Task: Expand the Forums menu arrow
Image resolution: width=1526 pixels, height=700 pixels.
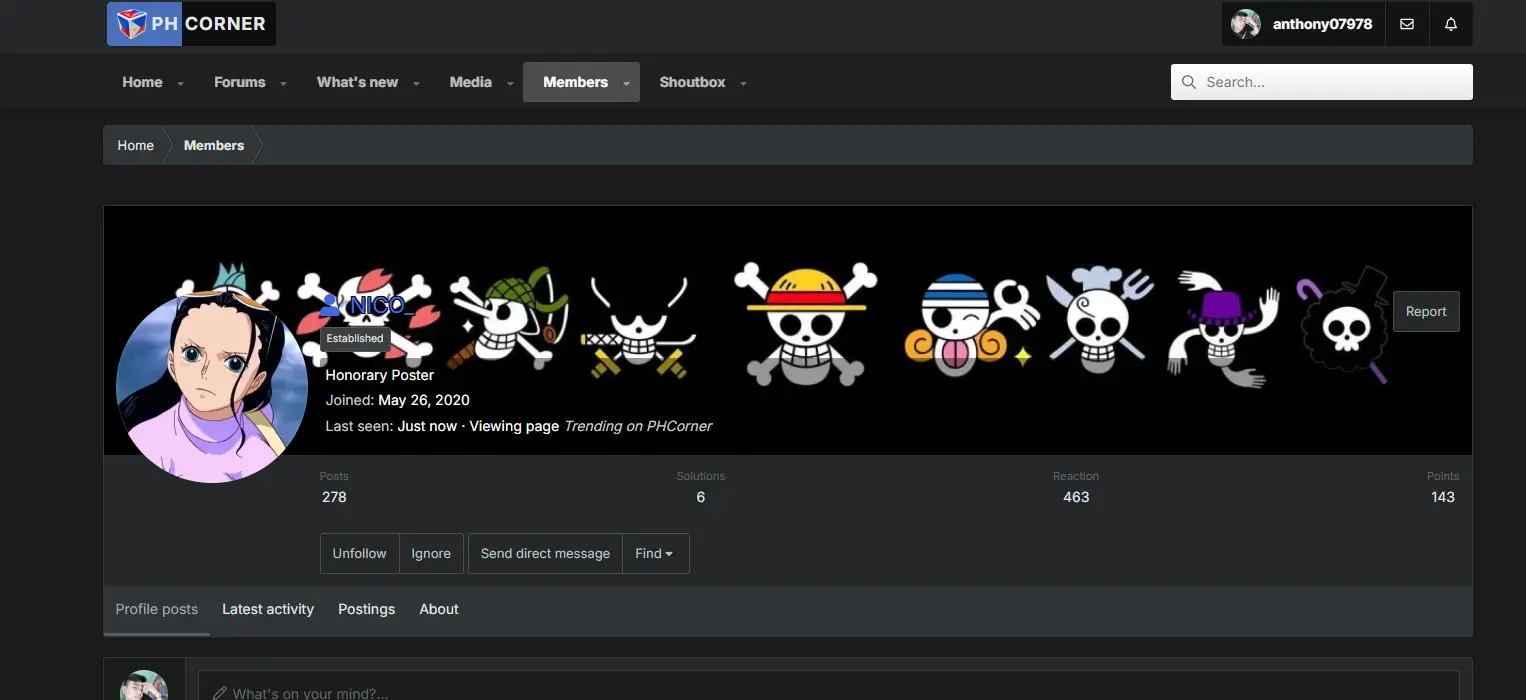Action: point(284,83)
